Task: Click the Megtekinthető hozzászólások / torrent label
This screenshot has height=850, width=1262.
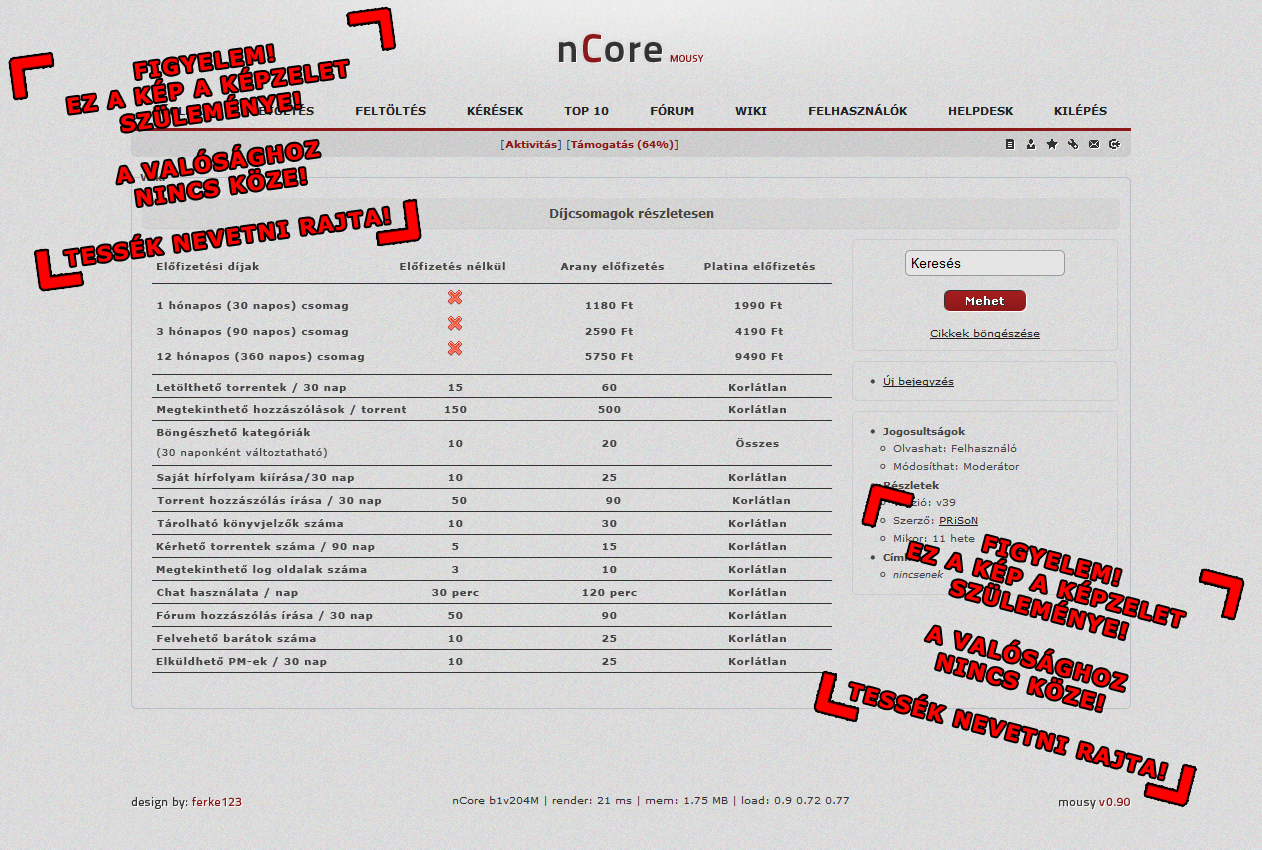Action: click(281, 410)
